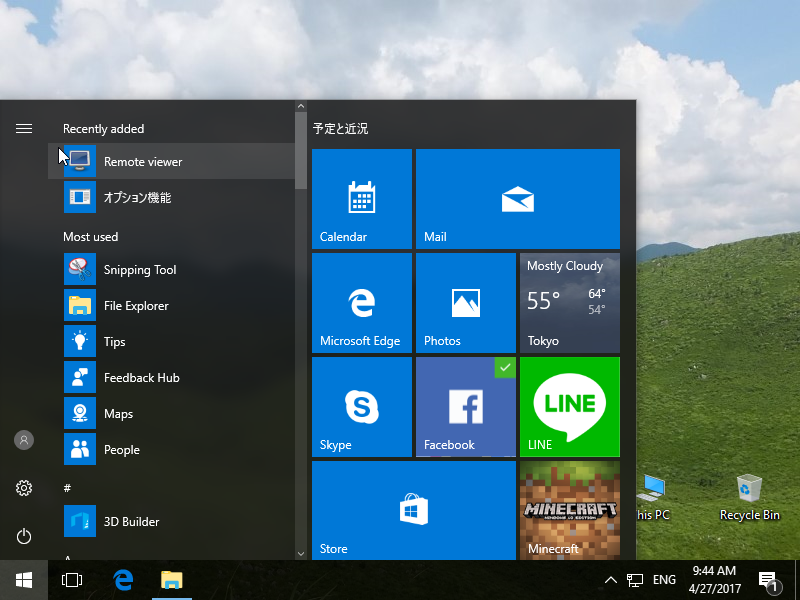Toggle ENG input language indicator
The image size is (800, 600).
664,580
